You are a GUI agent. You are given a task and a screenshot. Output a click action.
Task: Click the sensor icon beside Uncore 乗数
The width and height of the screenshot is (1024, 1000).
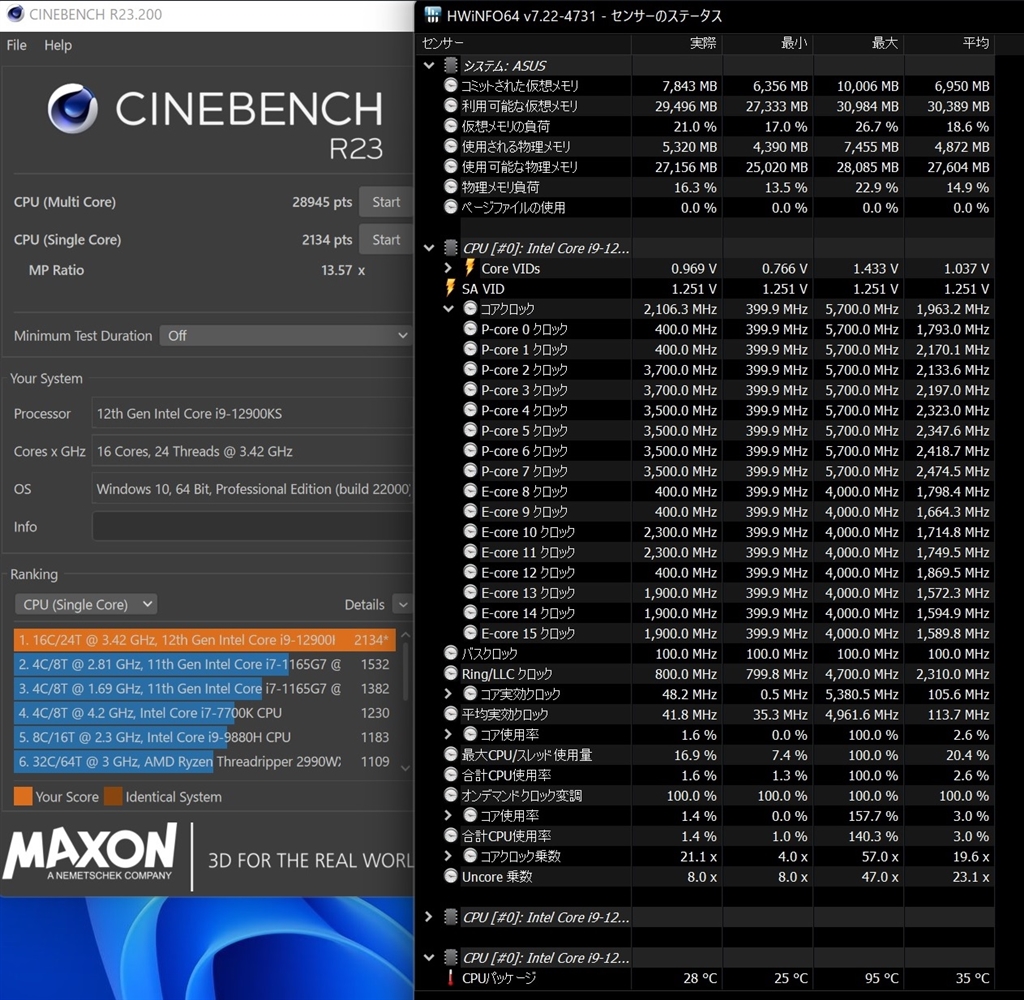click(451, 876)
